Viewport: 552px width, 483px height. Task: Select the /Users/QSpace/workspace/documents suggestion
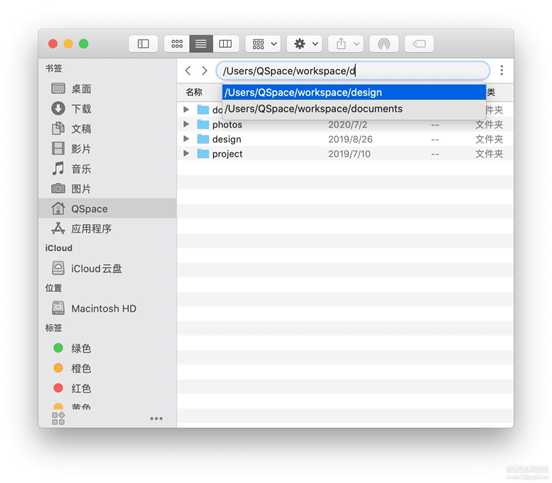click(354, 108)
